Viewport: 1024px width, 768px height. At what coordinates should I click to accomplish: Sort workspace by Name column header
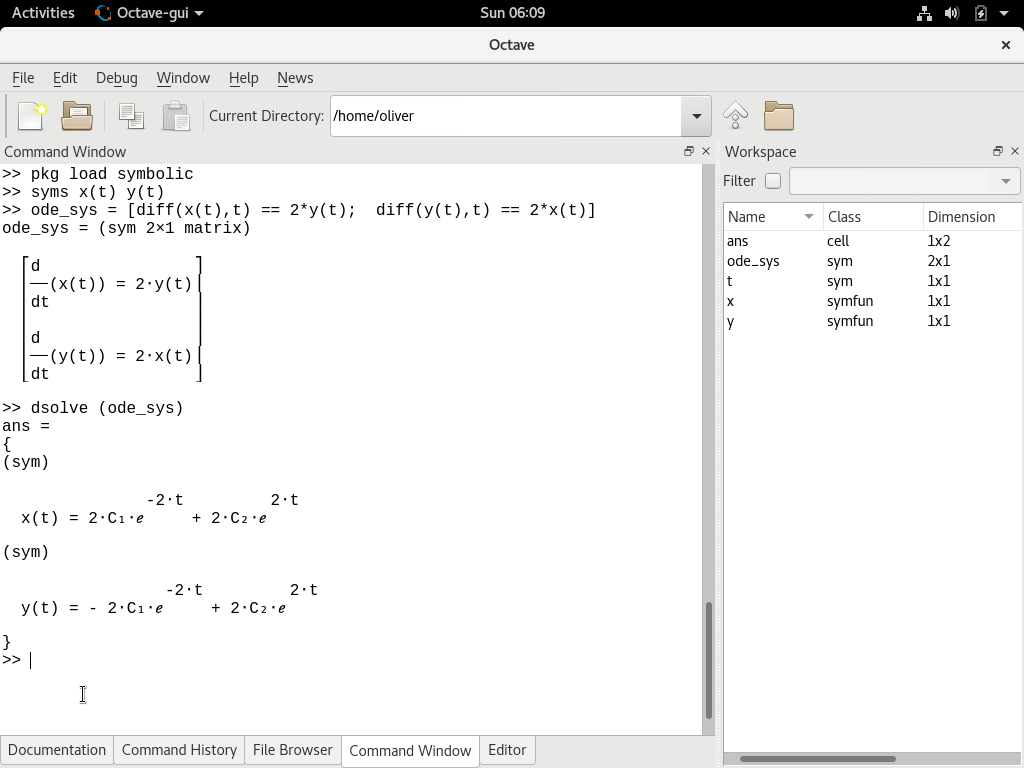click(x=772, y=217)
